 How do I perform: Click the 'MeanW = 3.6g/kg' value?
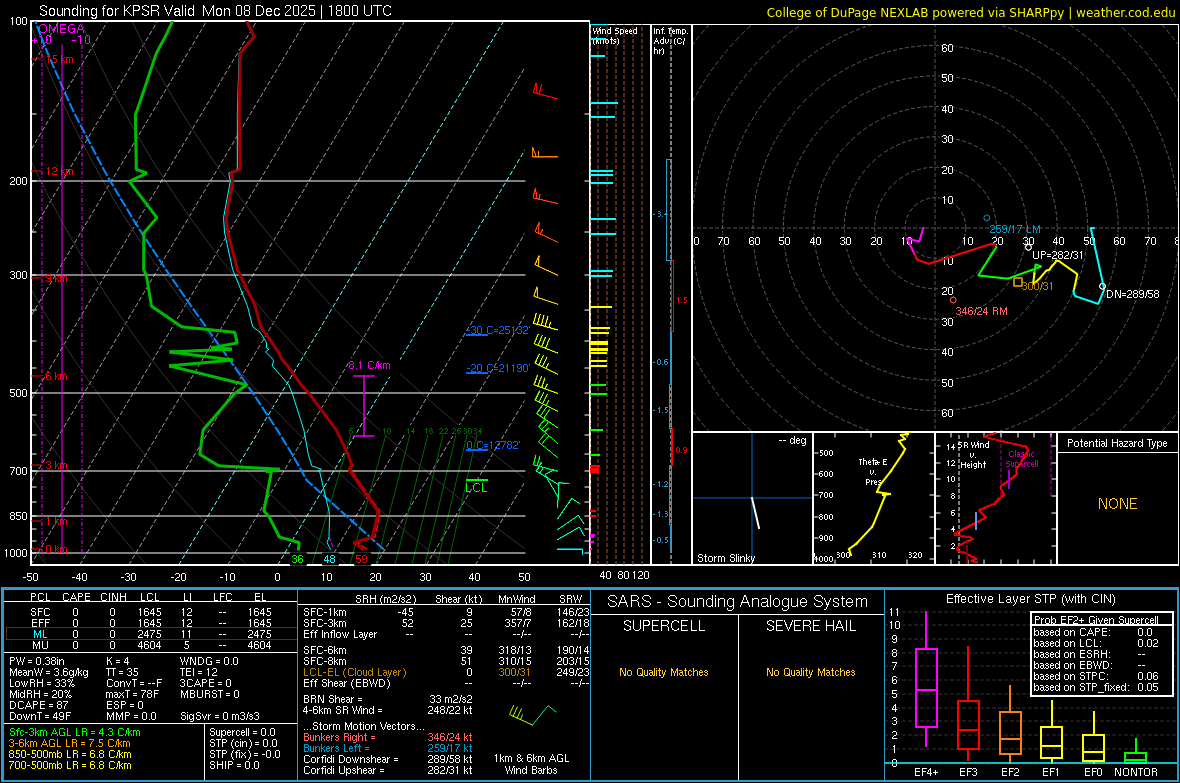49,672
